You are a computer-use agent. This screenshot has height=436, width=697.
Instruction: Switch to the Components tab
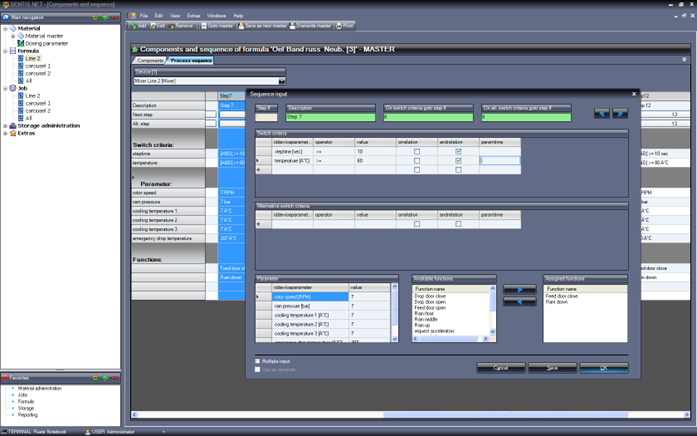click(150, 61)
